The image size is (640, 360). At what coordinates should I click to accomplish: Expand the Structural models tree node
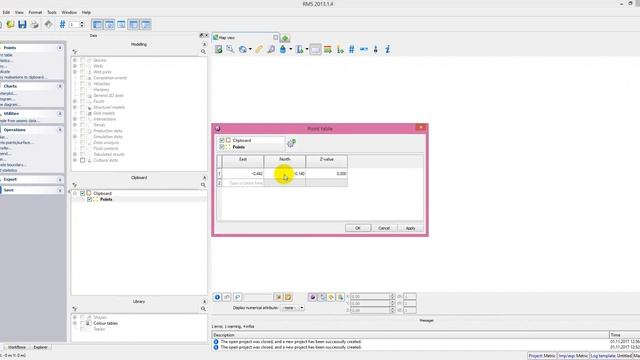(x=75, y=107)
